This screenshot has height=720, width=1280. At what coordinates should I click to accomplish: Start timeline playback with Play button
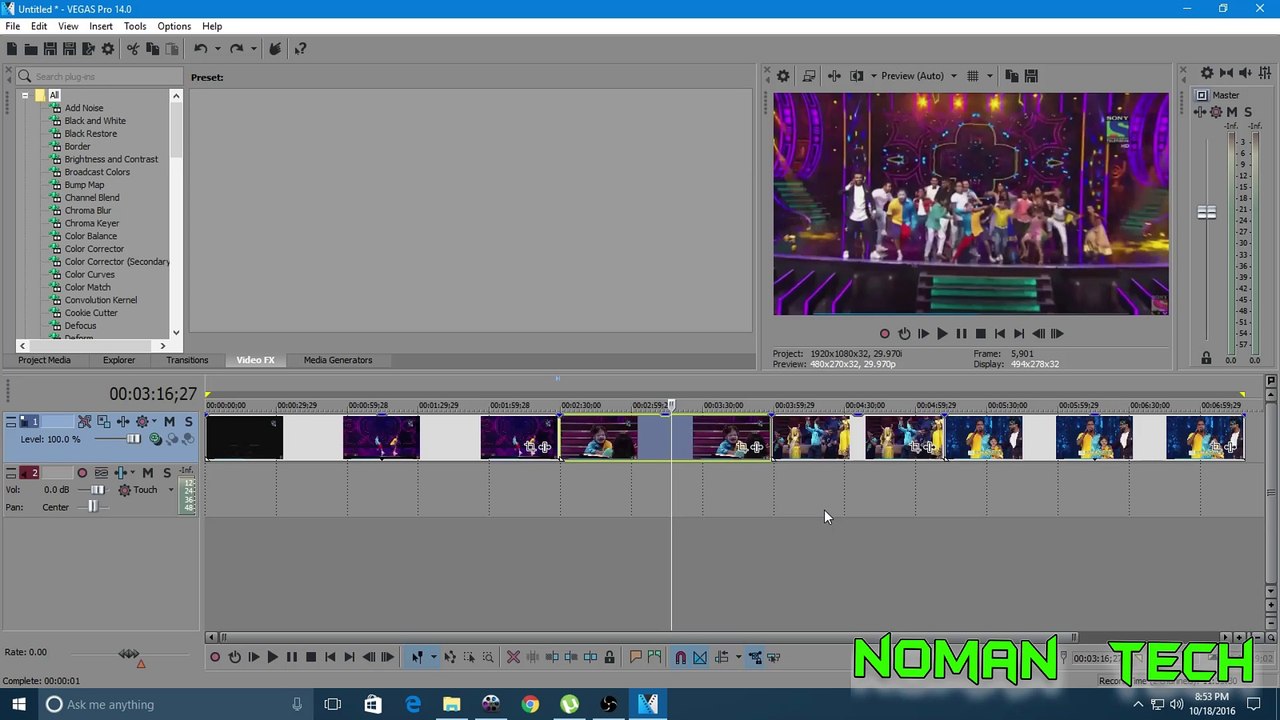tap(272, 657)
